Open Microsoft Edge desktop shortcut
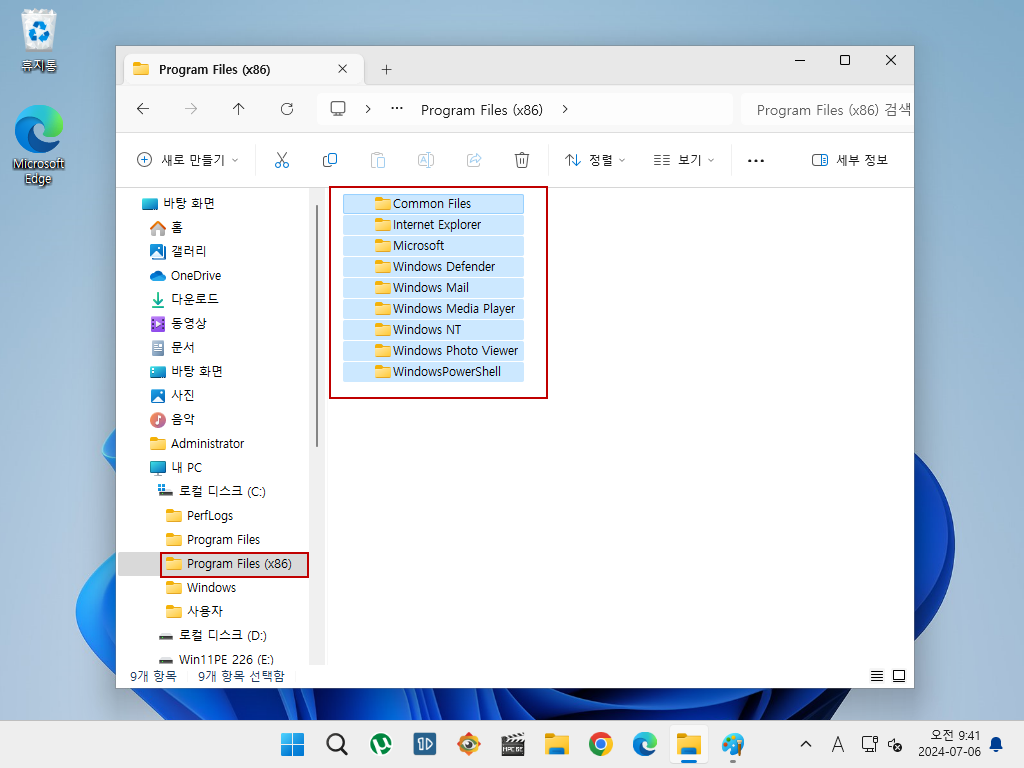1024x768 pixels. point(39,145)
